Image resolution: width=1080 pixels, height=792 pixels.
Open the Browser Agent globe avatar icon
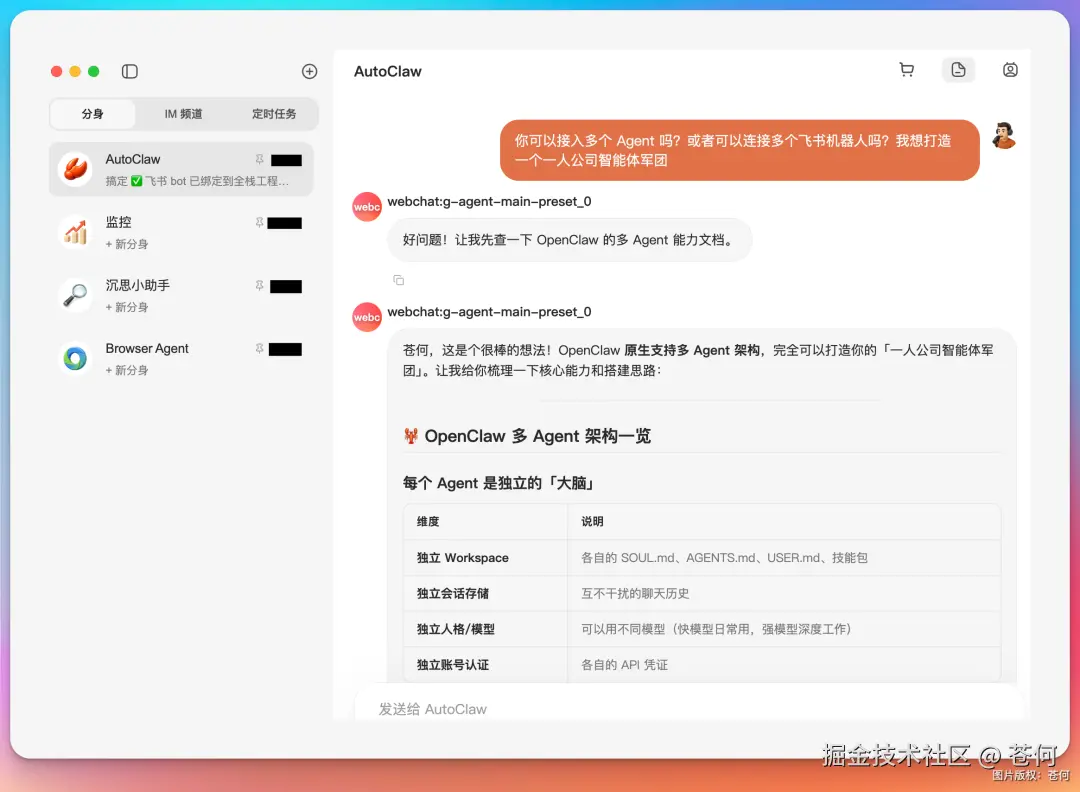click(75, 358)
